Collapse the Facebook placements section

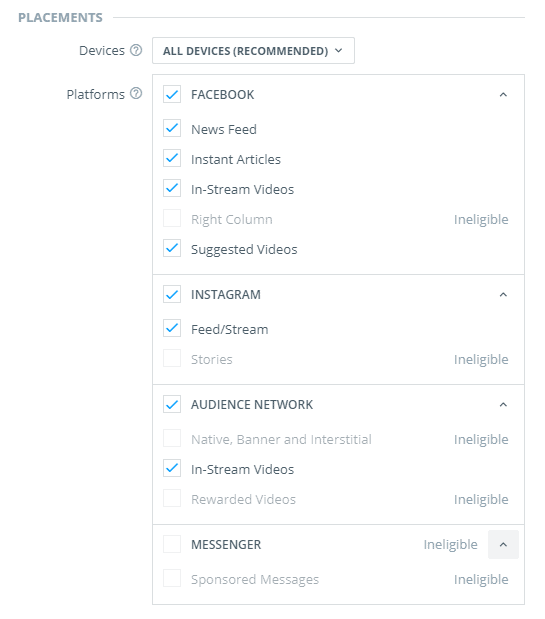[x=503, y=95]
